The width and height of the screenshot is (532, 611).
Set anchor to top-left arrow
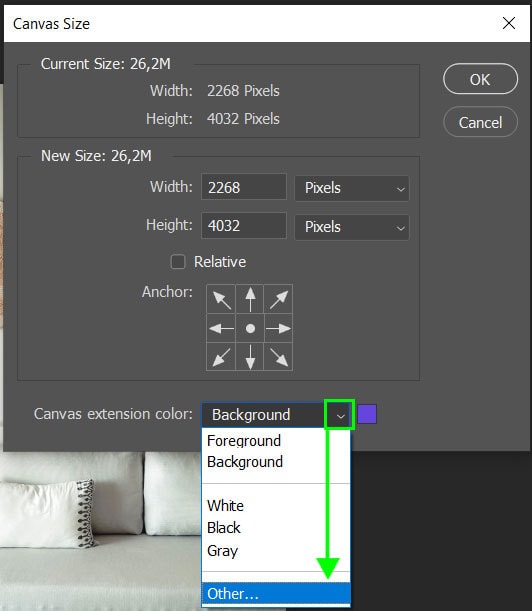coord(221,299)
